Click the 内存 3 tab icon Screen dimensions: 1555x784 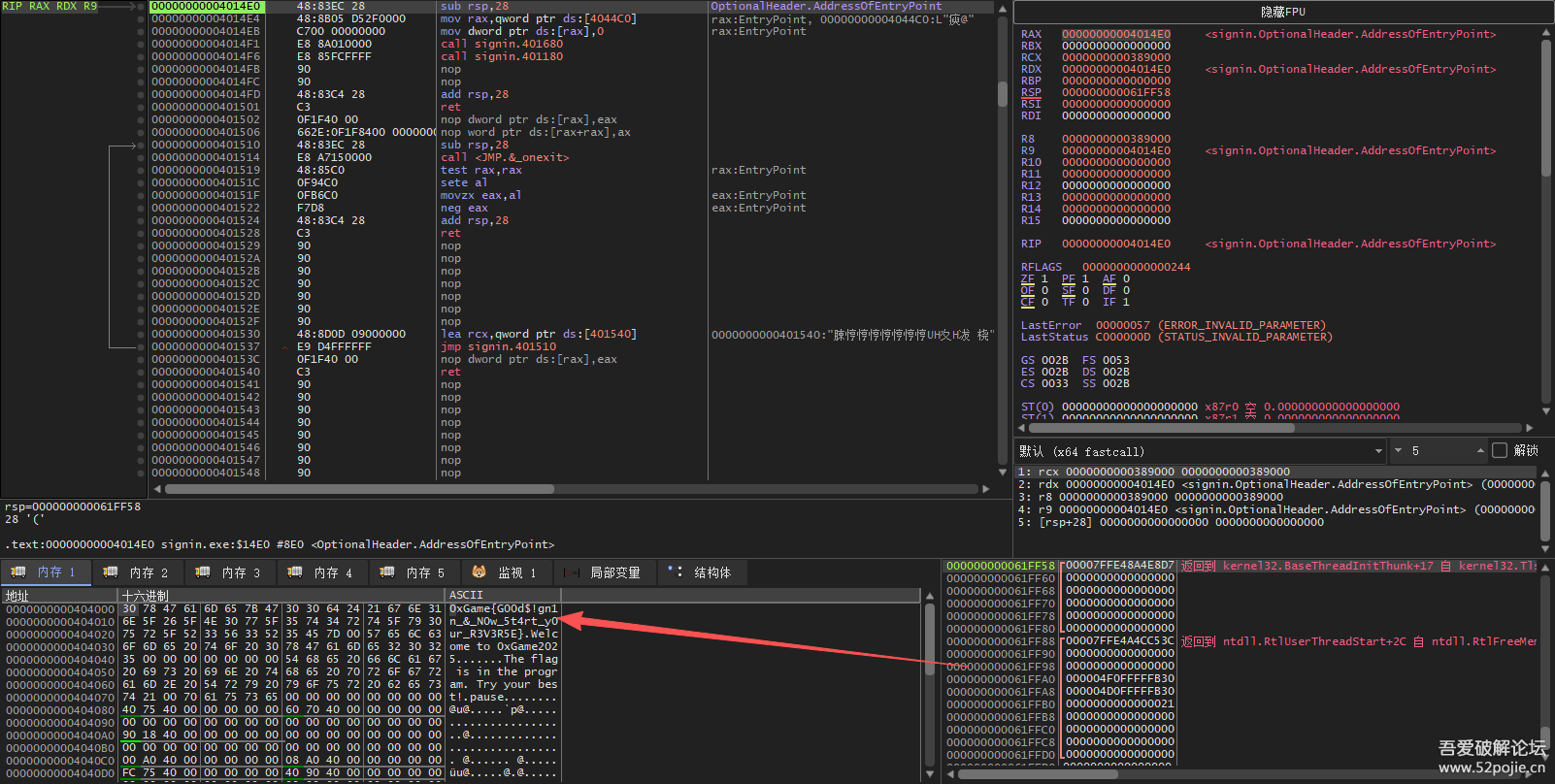pyautogui.click(x=203, y=572)
